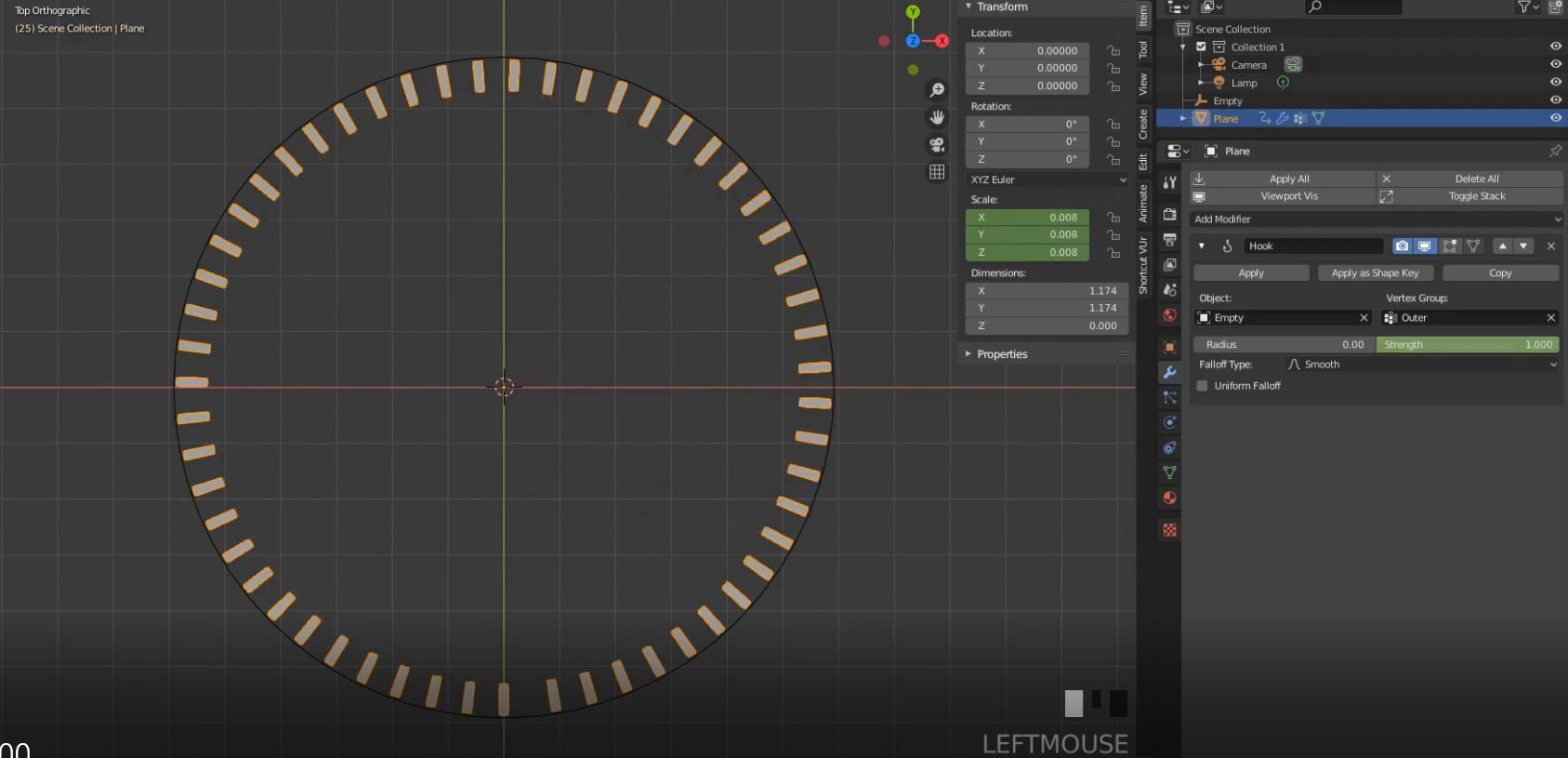Toggle Hook modifier edit mode display
Screen dimensions: 1568x758
tap(1449, 246)
